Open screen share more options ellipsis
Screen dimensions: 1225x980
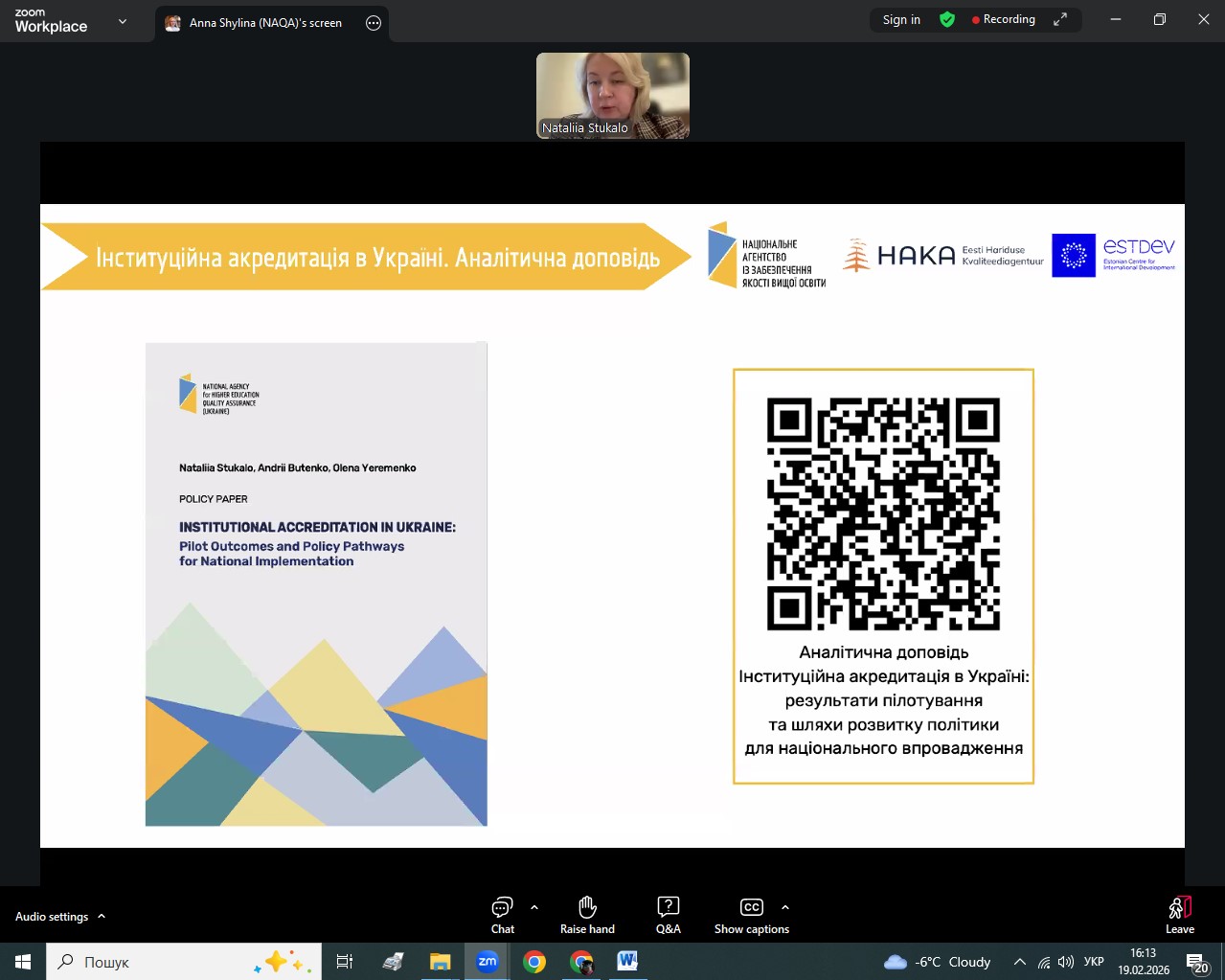tap(374, 23)
